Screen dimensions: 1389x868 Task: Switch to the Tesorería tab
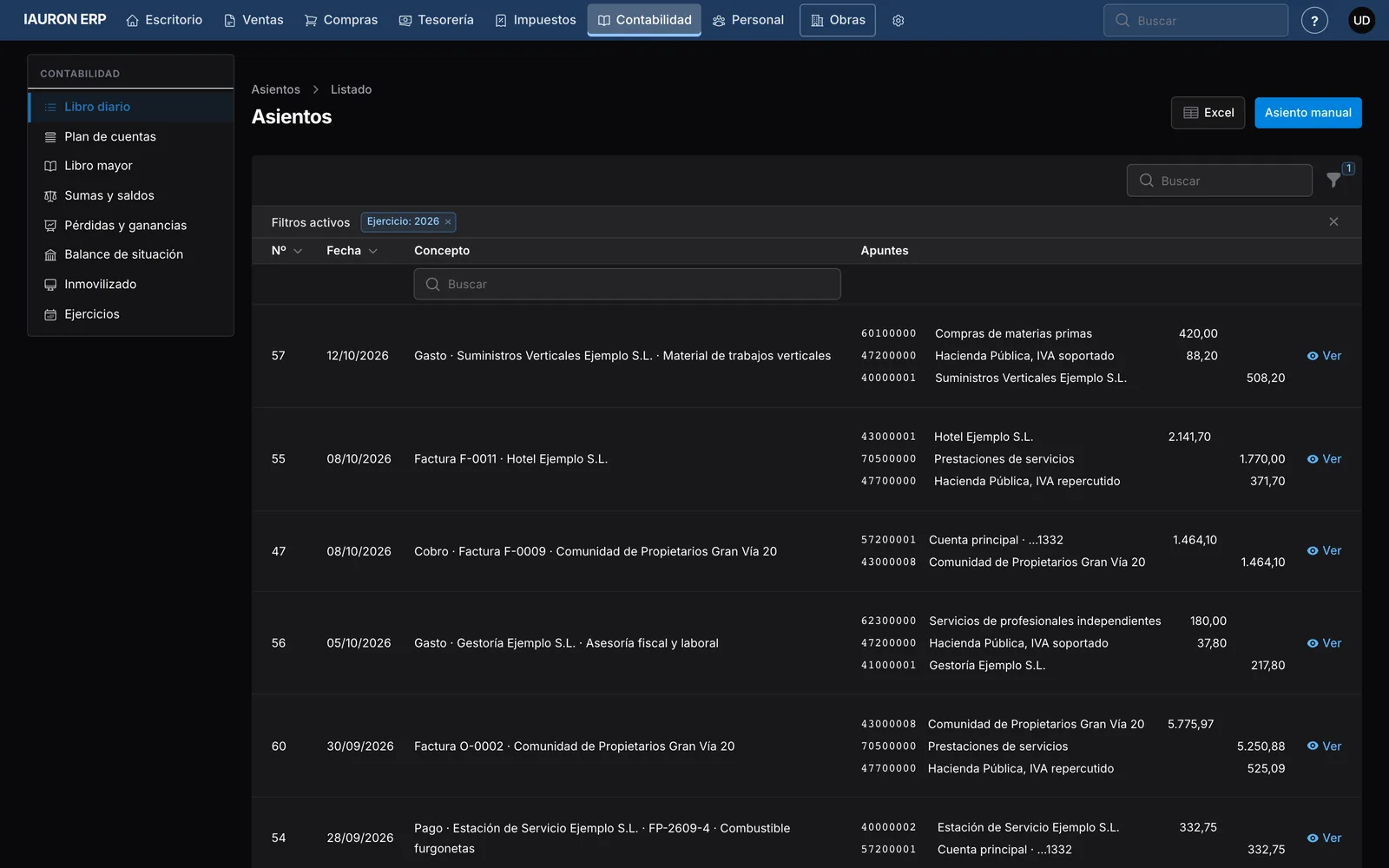coord(436,20)
